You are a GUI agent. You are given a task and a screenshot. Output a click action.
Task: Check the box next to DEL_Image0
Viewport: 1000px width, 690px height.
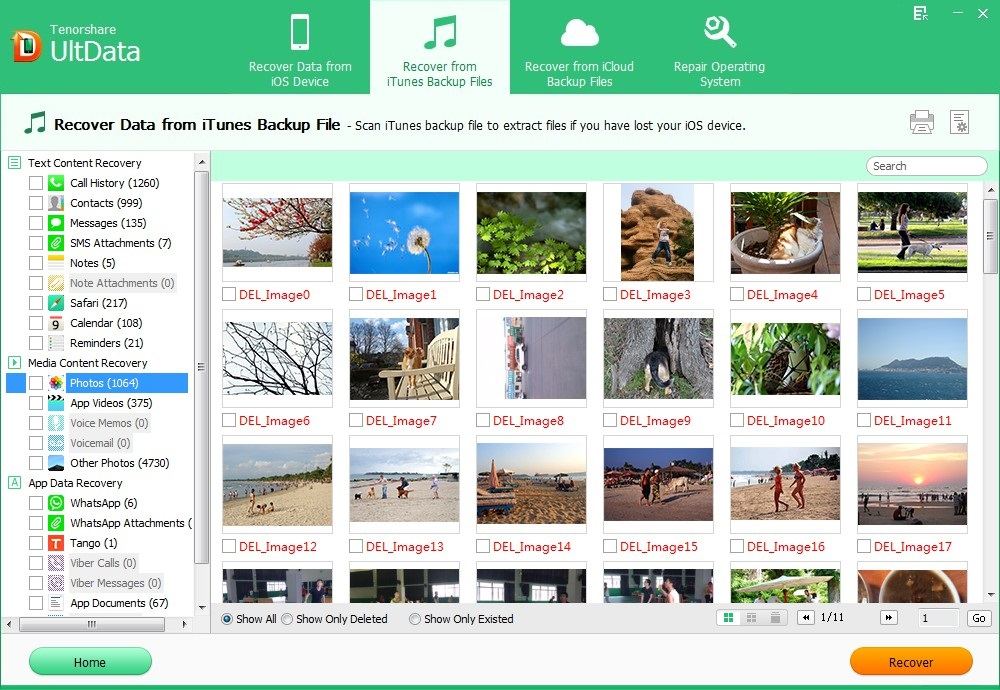(x=229, y=295)
